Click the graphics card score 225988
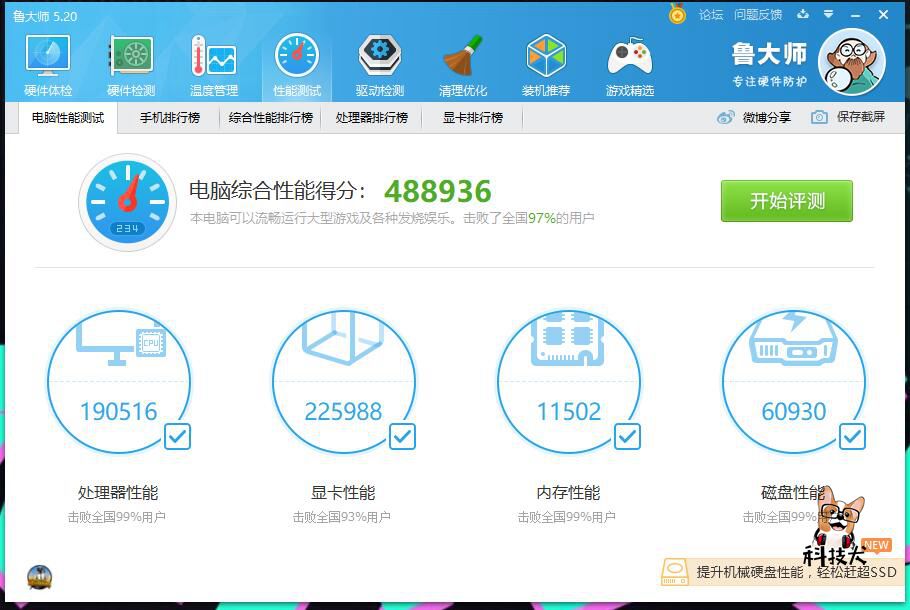The width and height of the screenshot is (910, 610). 343,412
